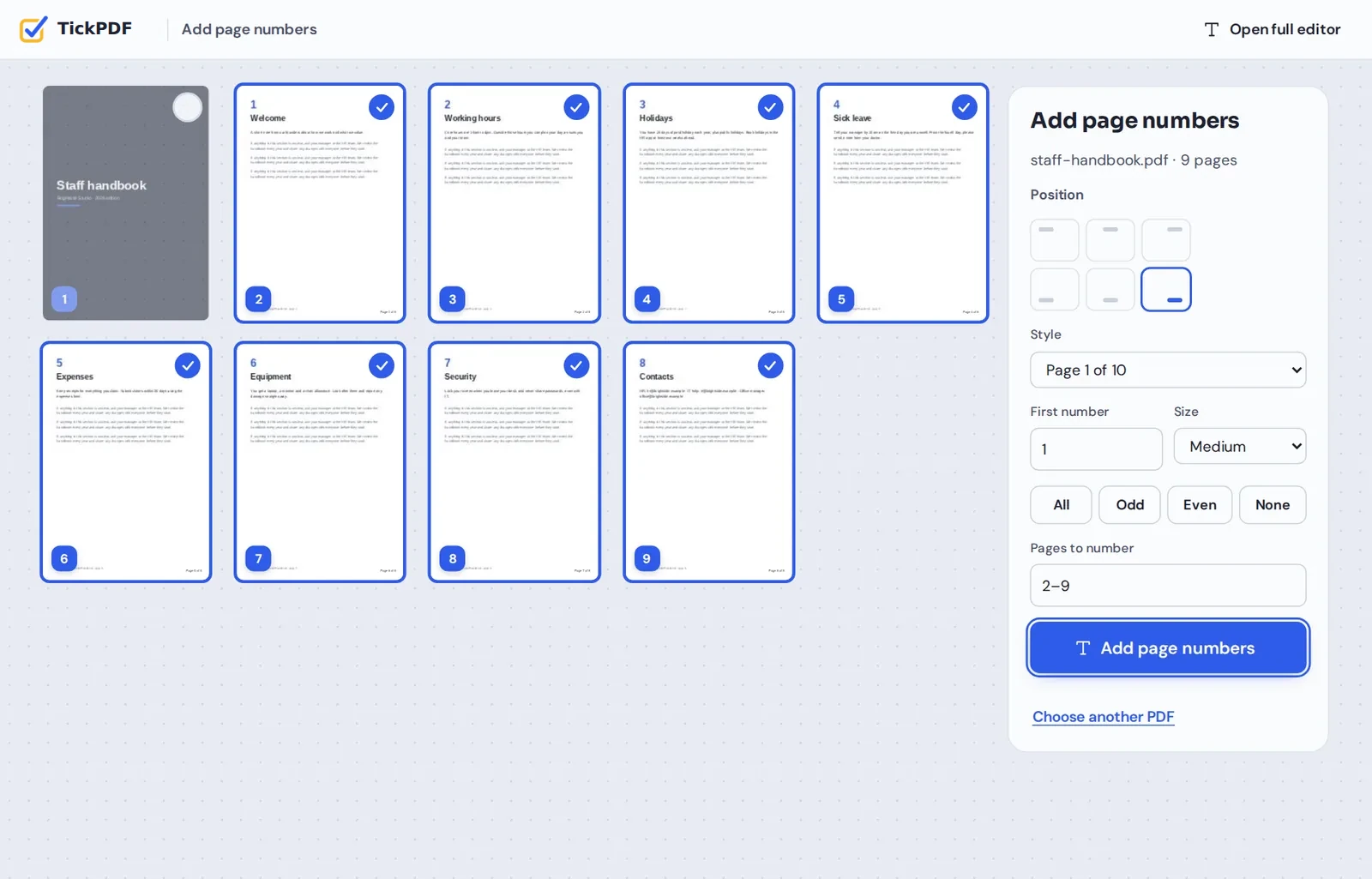The width and height of the screenshot is (1372, 879).
Task: Select Odd pages only
Action: pos(1130,505)
